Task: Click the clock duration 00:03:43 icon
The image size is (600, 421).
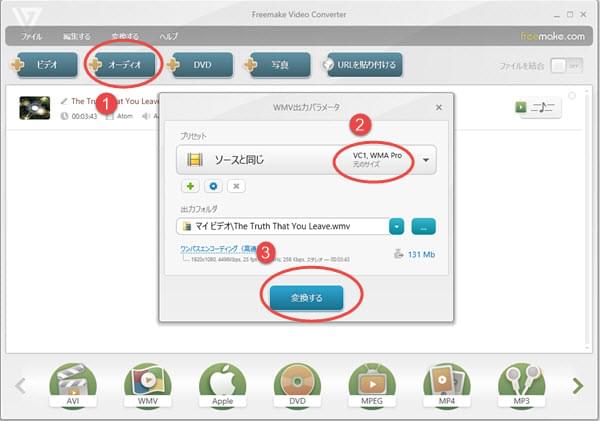Action: pyautogui.click(x=64, y=116)
